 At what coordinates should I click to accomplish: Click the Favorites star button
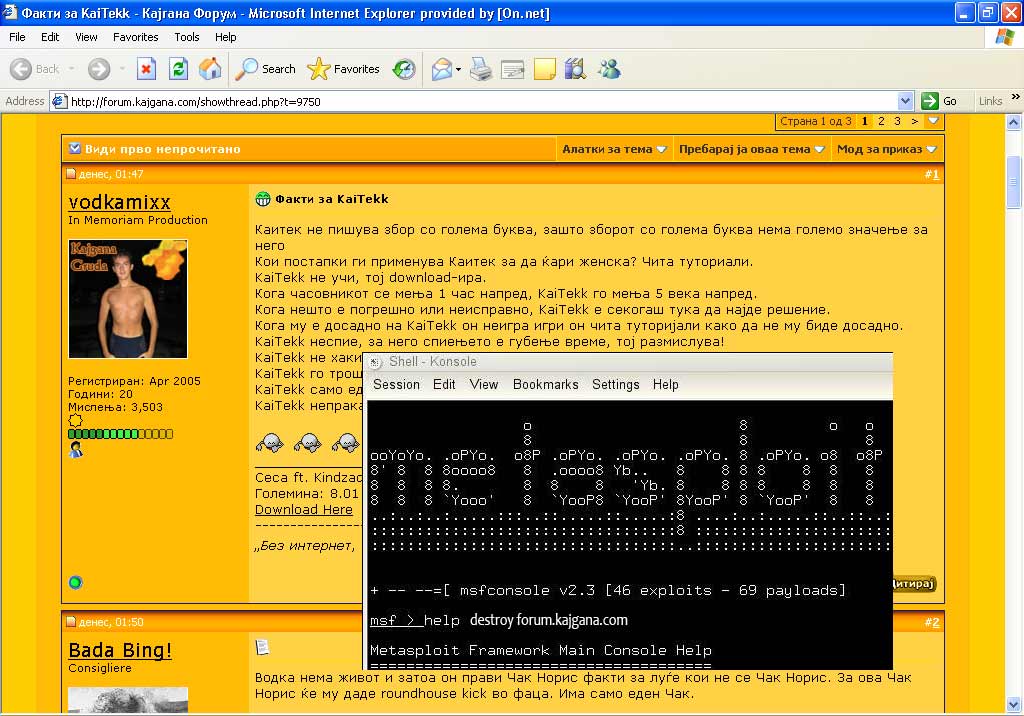tap(343, 69)
